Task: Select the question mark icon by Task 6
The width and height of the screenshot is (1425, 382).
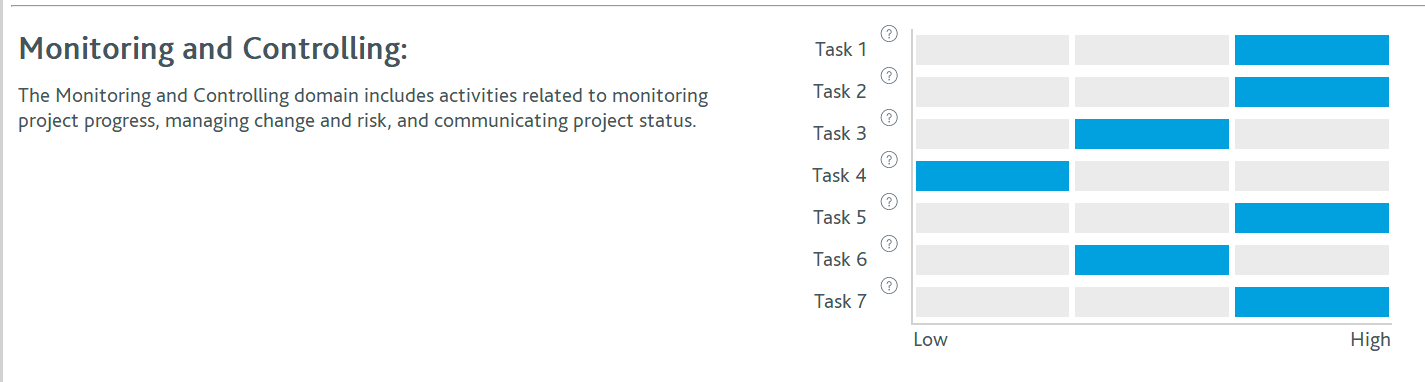Action: [x=888, y=244]
